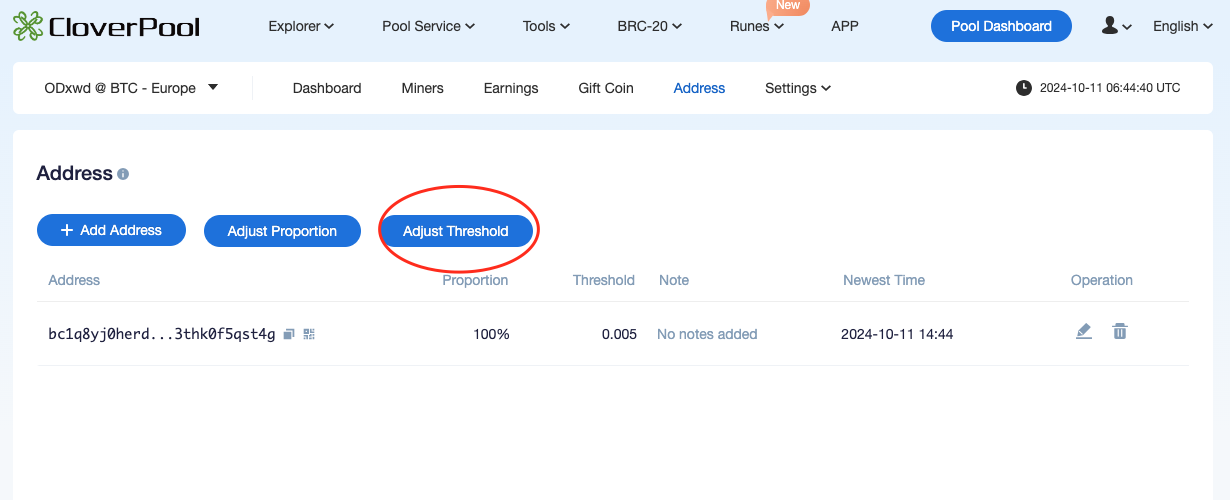Image resolution: width=1230 pixels, height=500 pixels.
Task: Expand the Explorer dropdown menu
Action: tap(301, 26)
